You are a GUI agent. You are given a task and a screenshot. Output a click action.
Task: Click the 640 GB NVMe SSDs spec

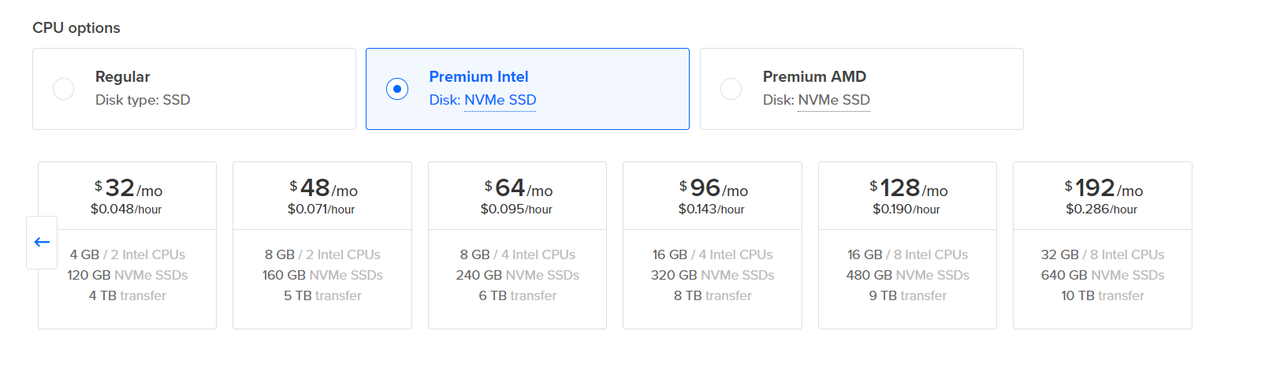tap(1102, 275)
